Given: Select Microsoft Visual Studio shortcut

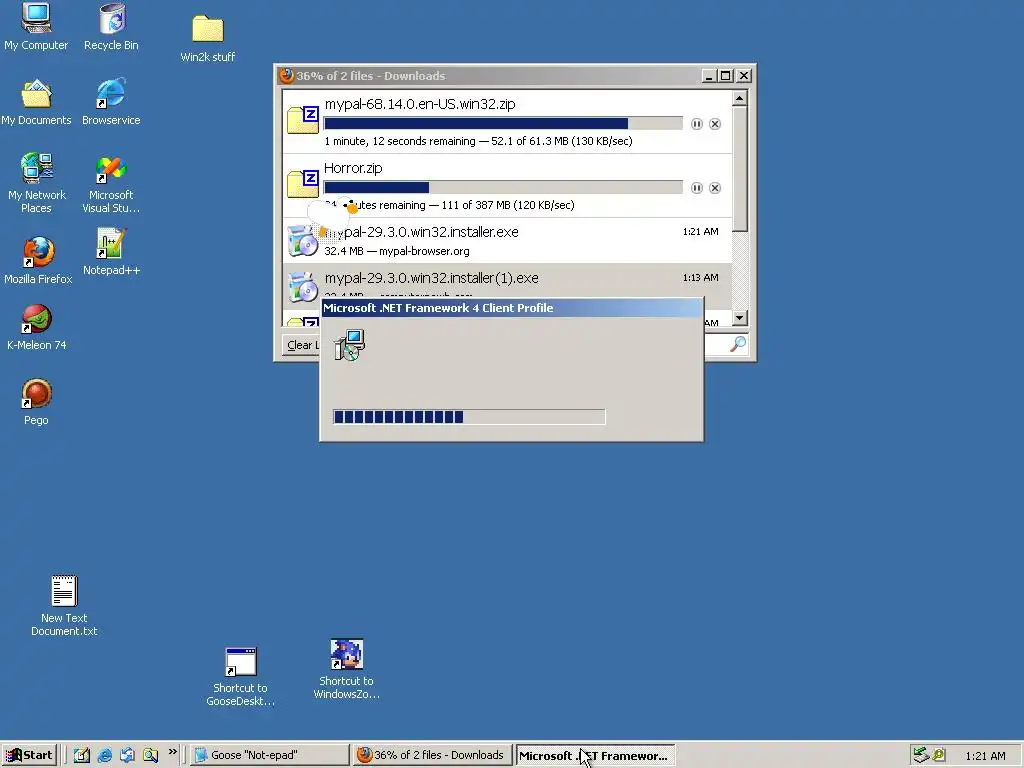Looking at the screenshot, I should click(111, 185).
